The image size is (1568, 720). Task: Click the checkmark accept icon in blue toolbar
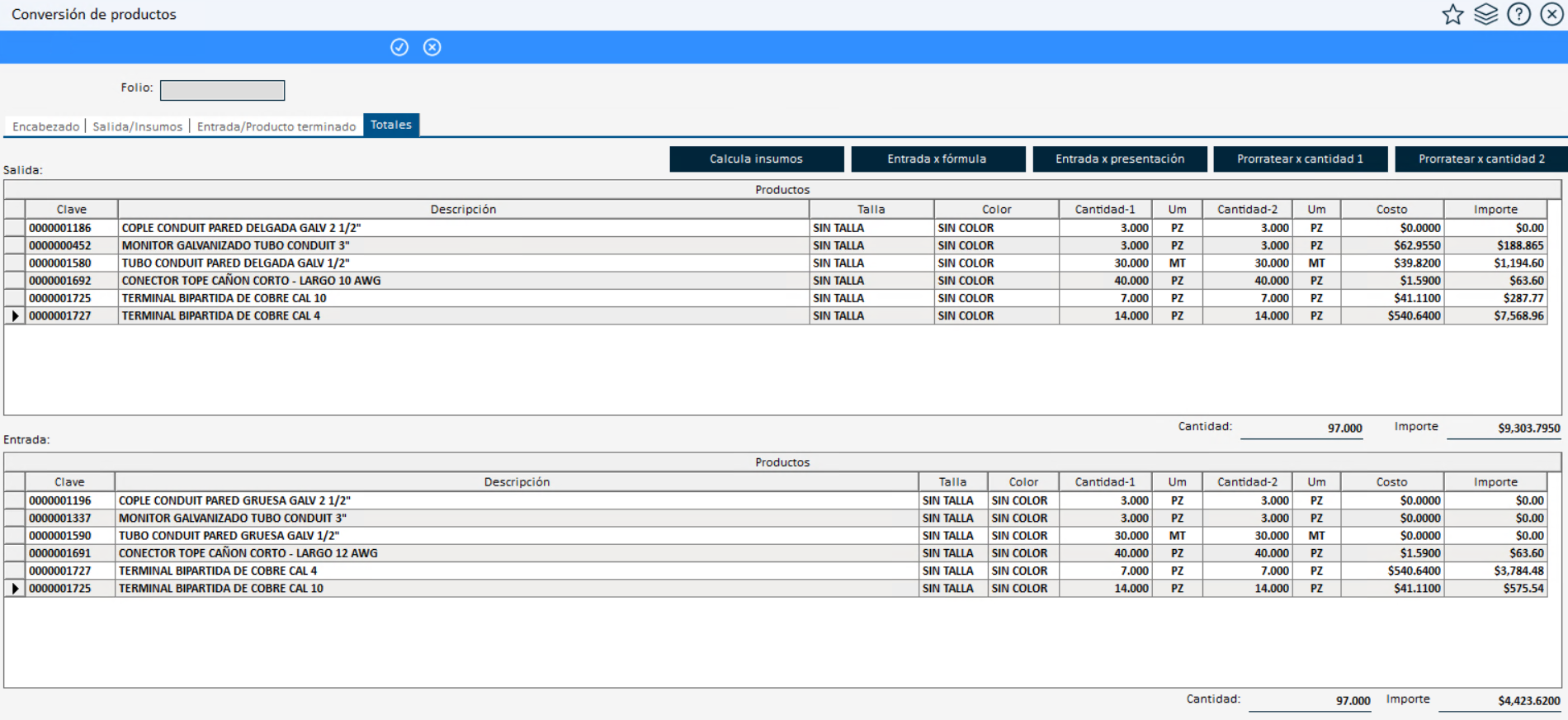(399, 47)
